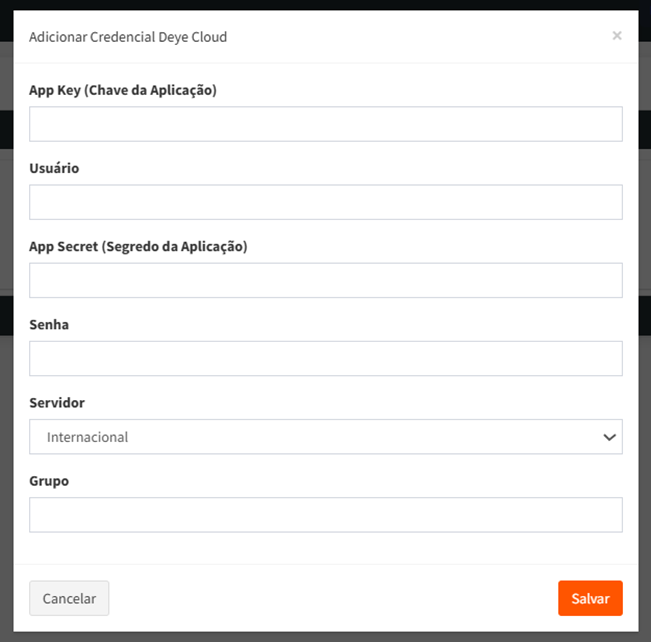Click the 'App Key (Chave da Aplicação)' label

pos(123,90)
